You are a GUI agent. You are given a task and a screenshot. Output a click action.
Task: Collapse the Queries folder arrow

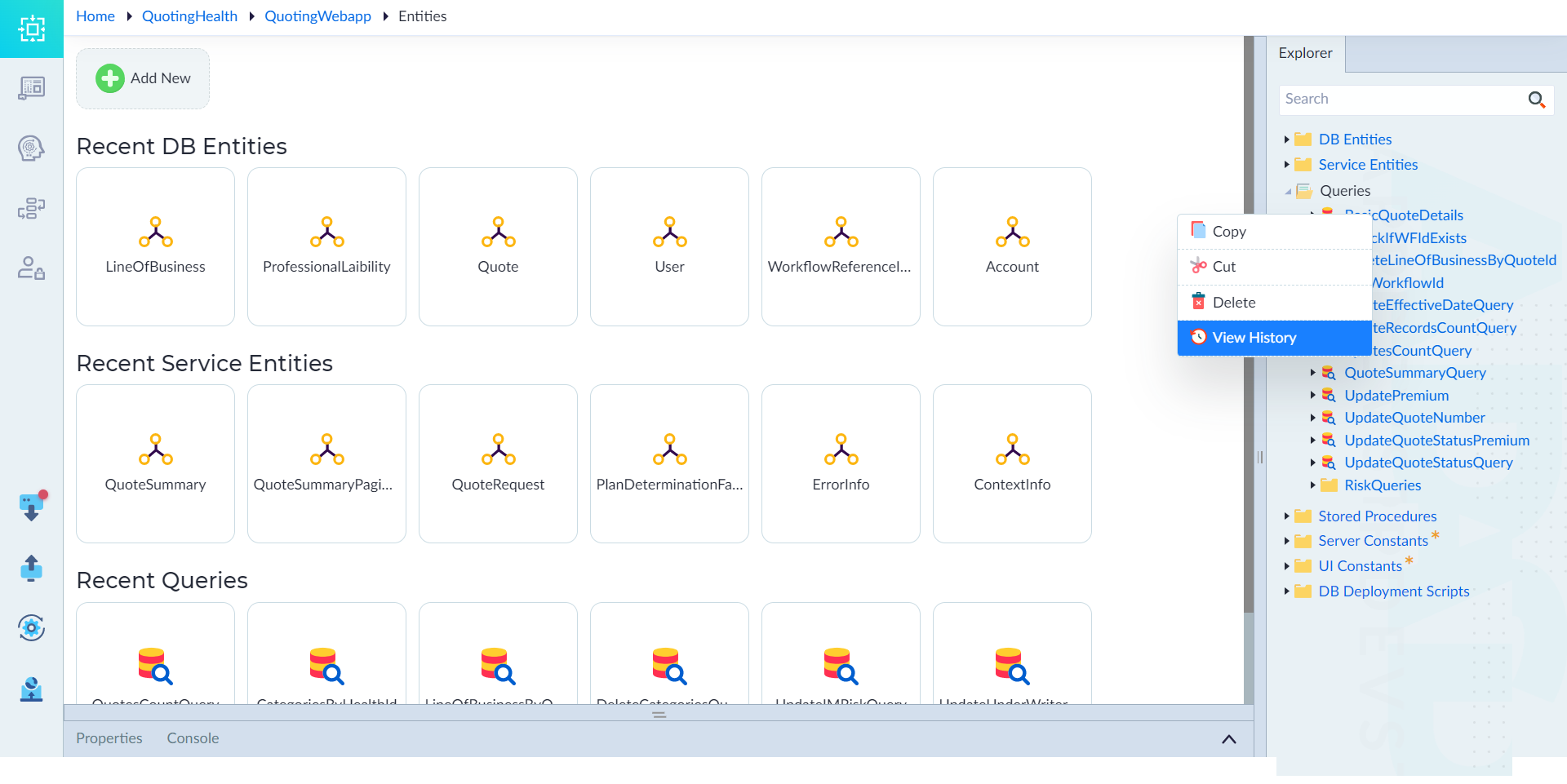click(1288, 192)
